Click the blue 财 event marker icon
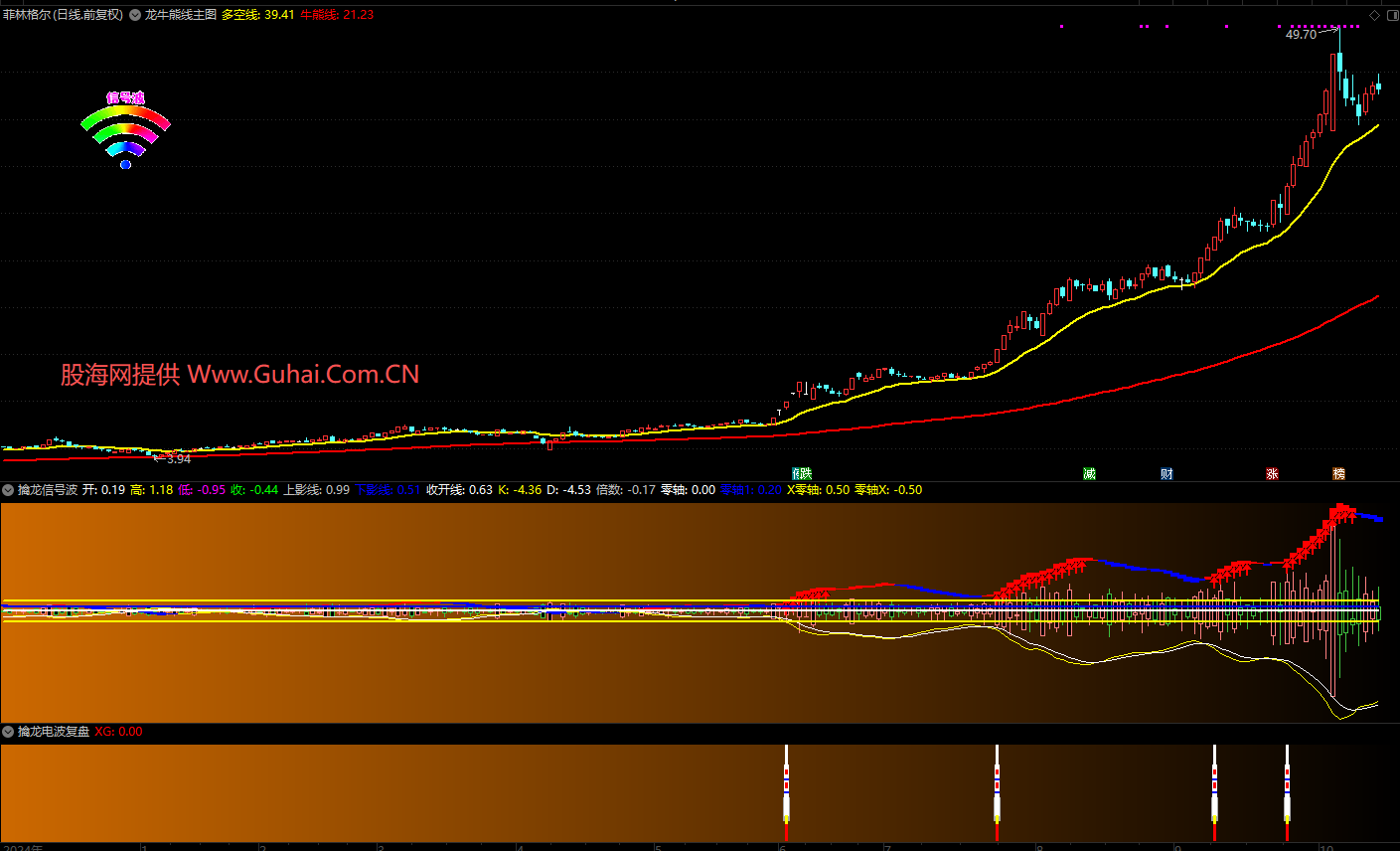 1167,474
